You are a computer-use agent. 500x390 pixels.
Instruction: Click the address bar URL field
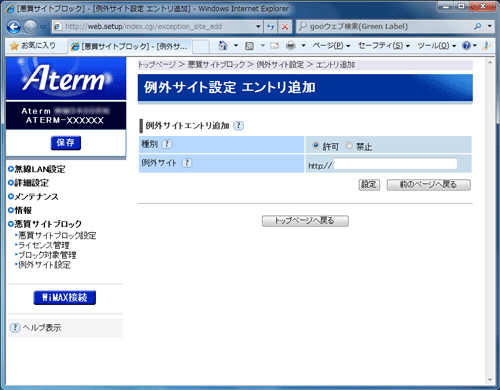[153, 26]
